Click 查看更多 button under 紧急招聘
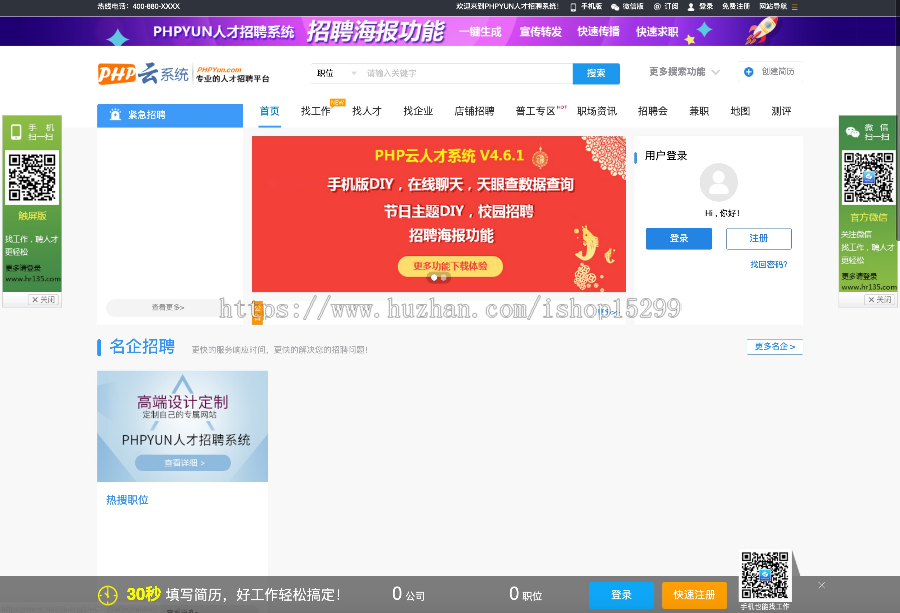 [168, 308]
